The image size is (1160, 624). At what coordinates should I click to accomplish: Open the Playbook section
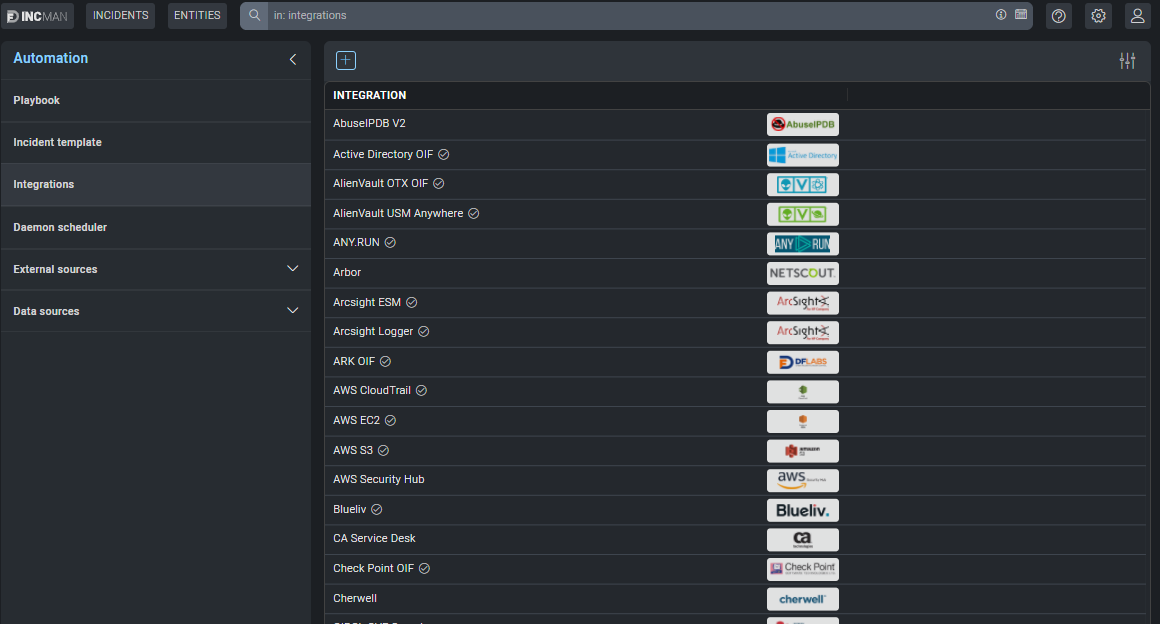tap(36, 100)
